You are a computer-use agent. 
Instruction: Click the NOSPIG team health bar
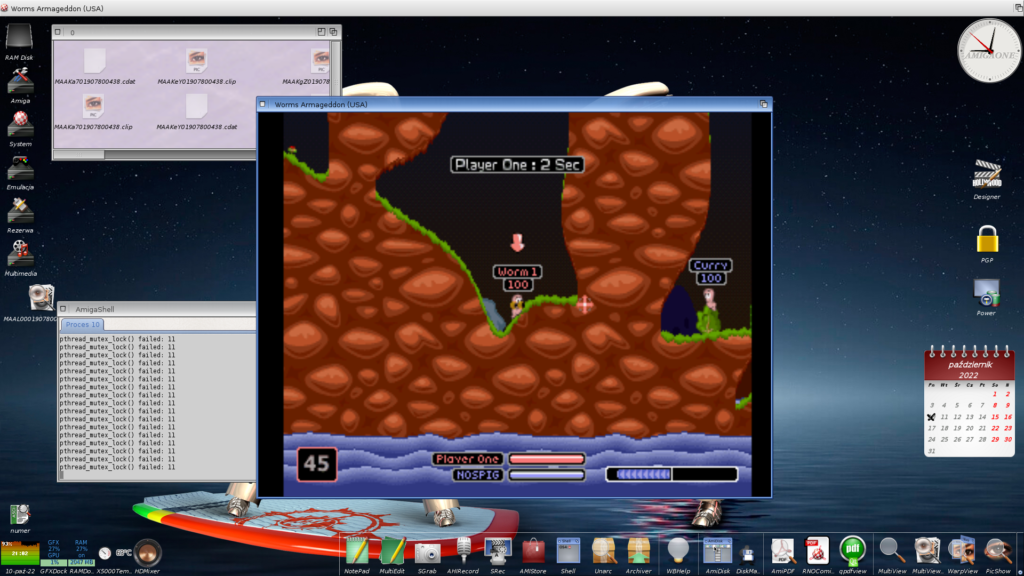pyautogui.click(x=547, y=475)
